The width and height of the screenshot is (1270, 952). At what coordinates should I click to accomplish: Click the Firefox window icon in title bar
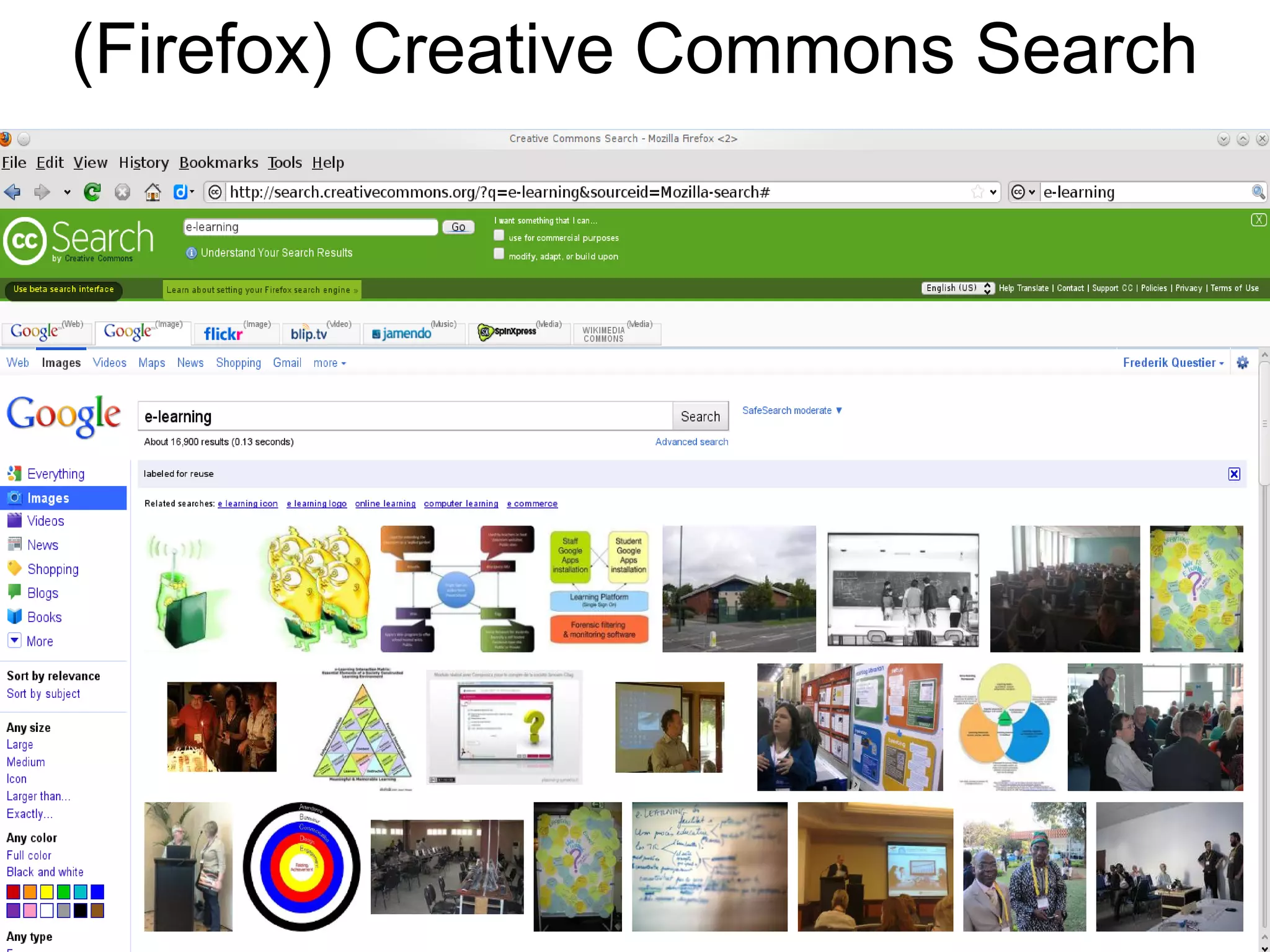tap(6, 139)
